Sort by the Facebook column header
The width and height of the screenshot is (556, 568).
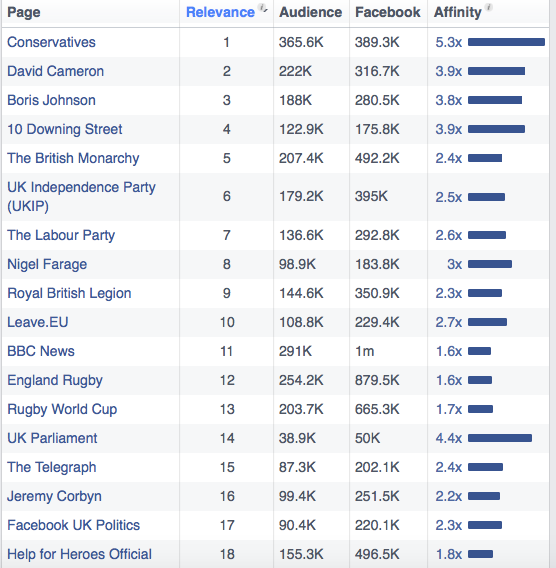coord(388,12)
